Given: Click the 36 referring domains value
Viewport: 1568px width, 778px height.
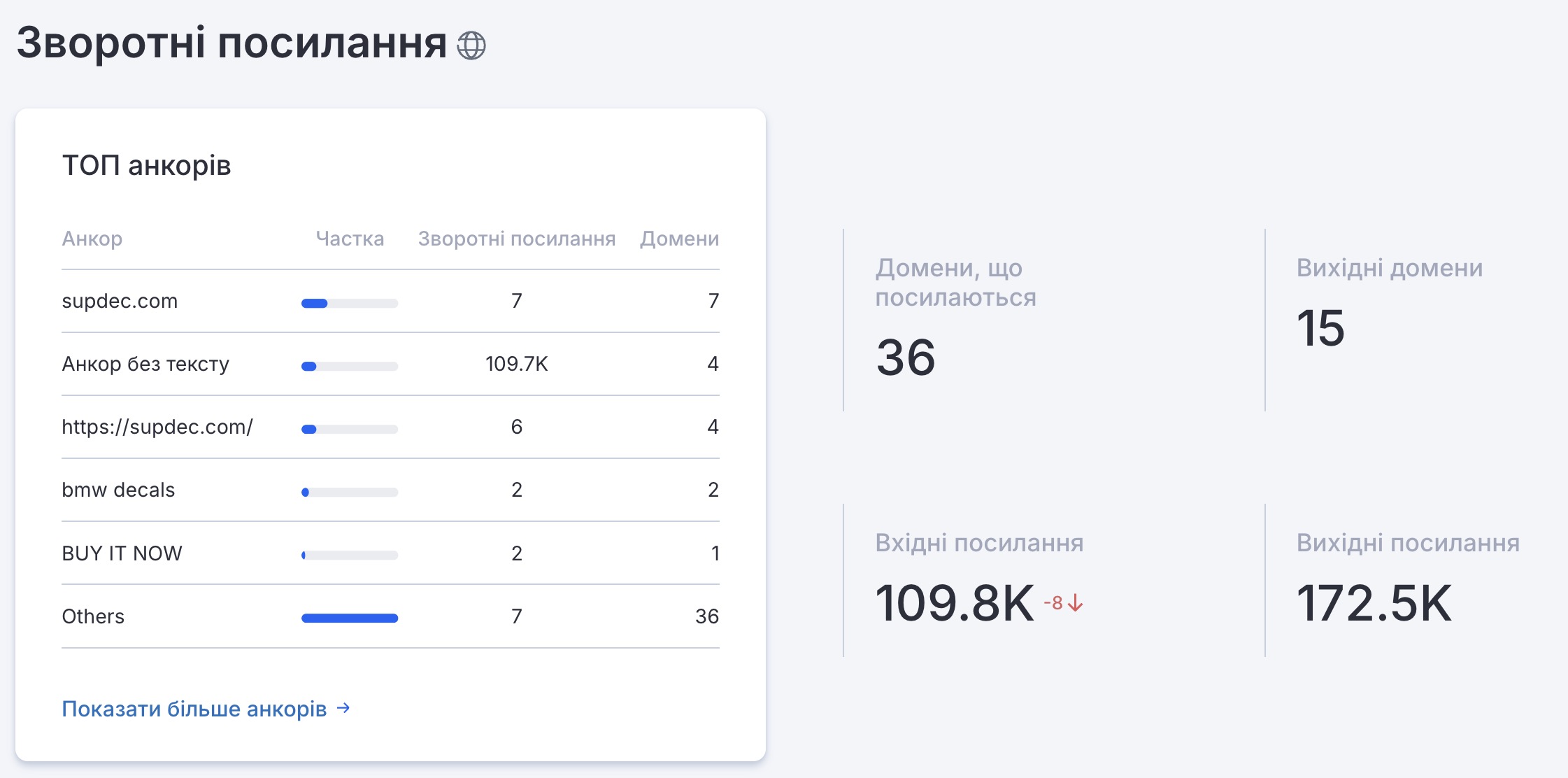Looking at the screenshot, I should (x=906, y=358).
